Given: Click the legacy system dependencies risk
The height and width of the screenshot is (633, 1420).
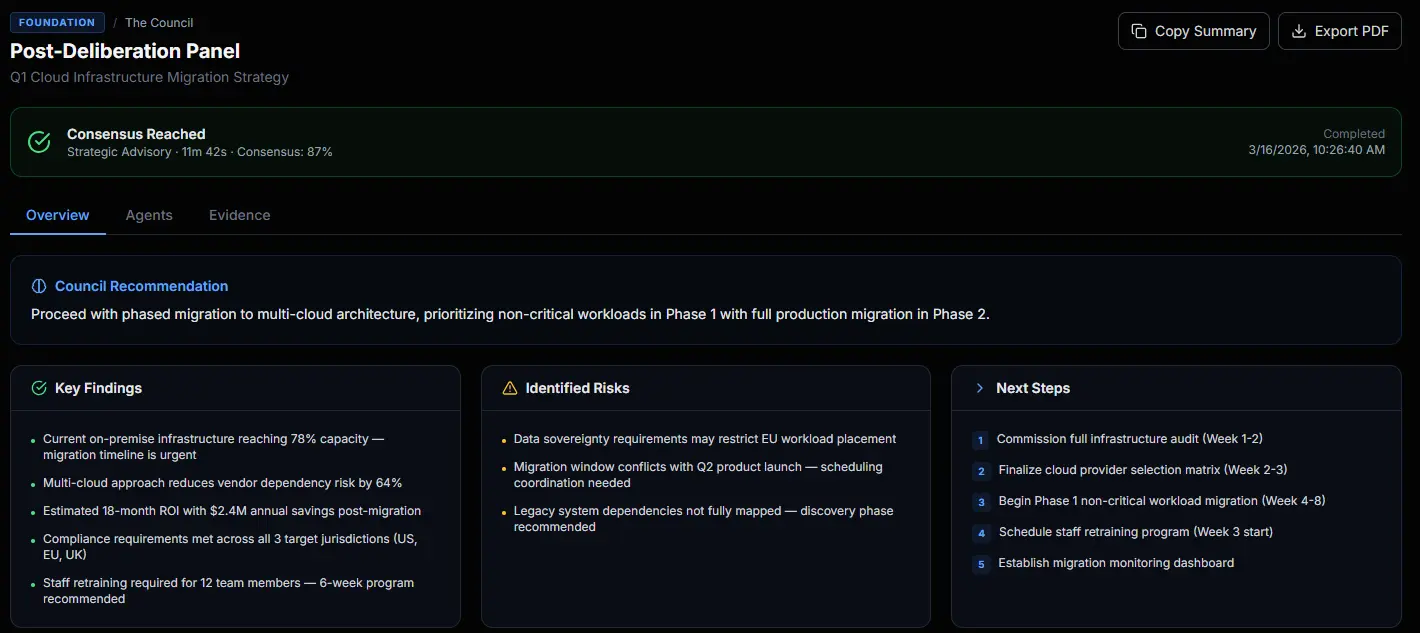Looking at the screenshot, I should click(704, 519).
